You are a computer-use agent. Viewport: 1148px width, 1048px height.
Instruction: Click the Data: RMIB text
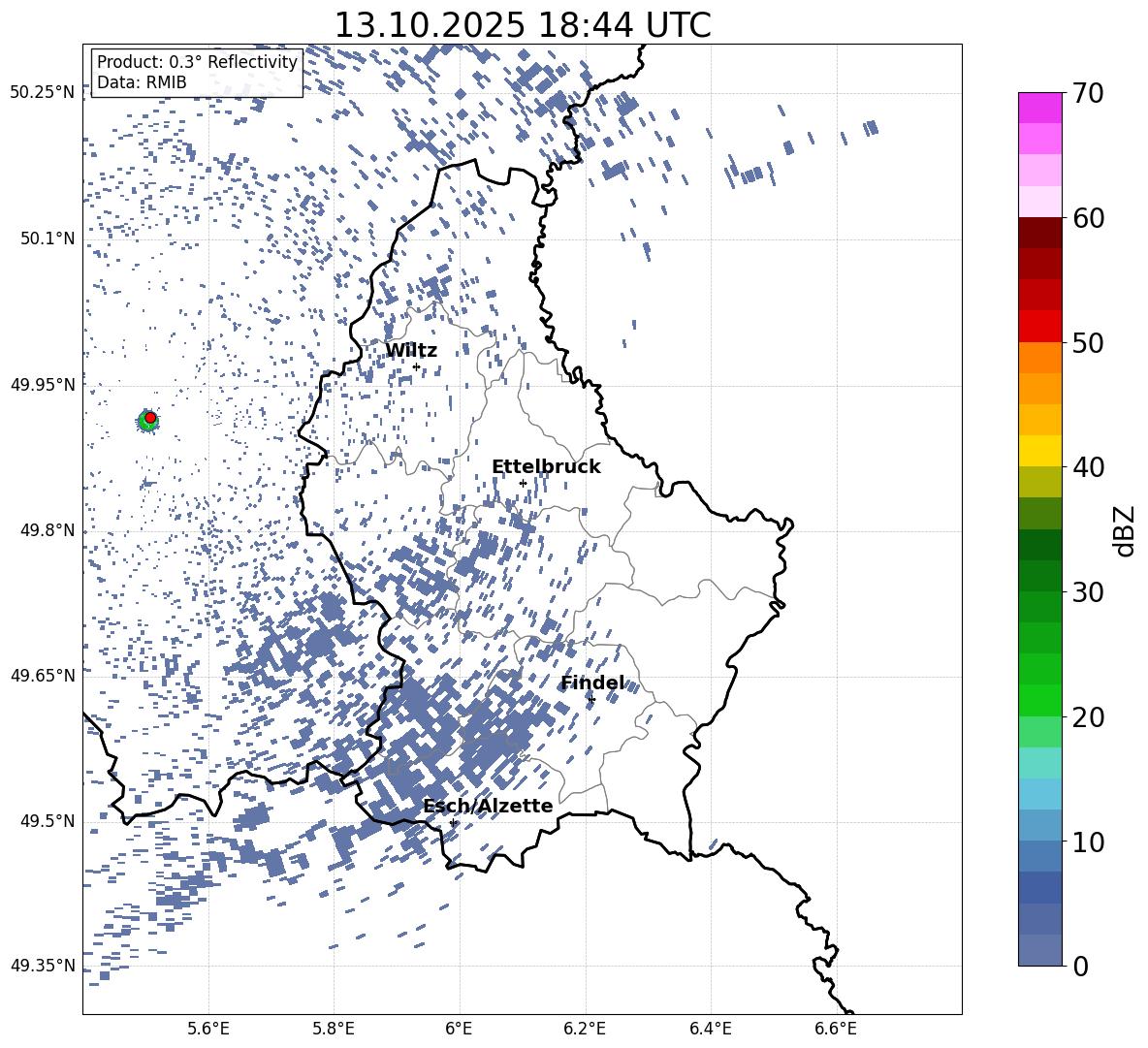[x=142, y=82]
